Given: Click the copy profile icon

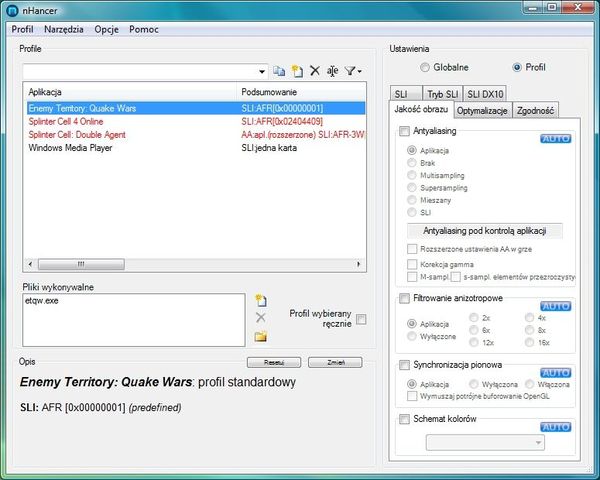Looking at the screenshot, I should 279,71.
